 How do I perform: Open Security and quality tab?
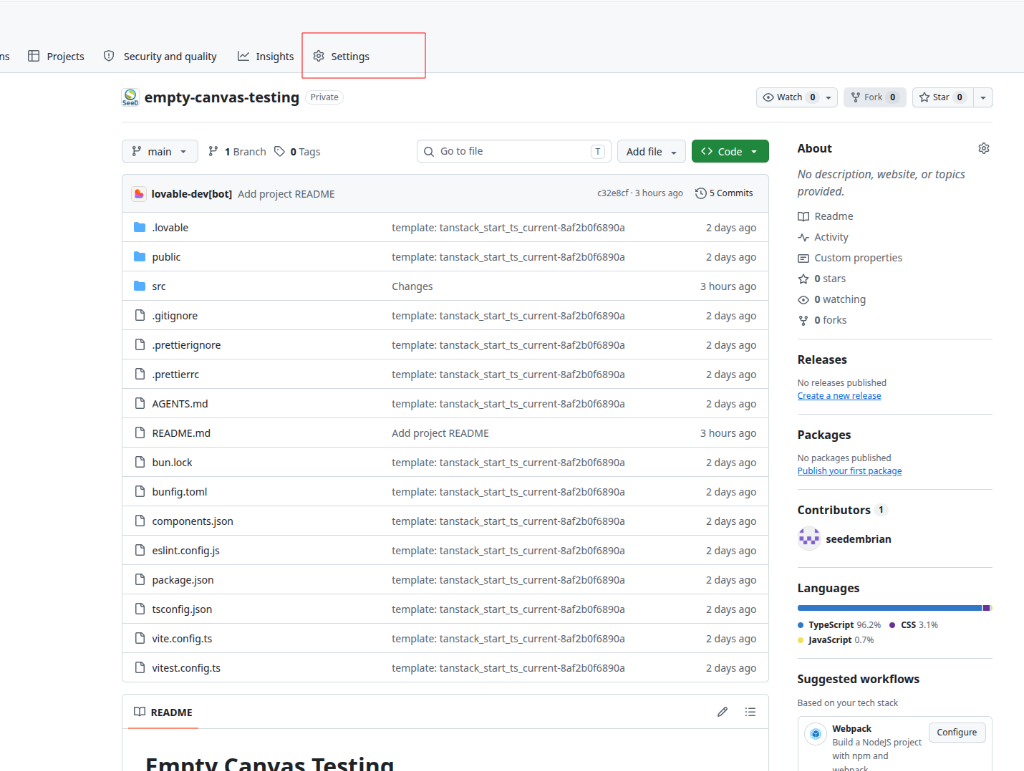(x=160, y=56)
